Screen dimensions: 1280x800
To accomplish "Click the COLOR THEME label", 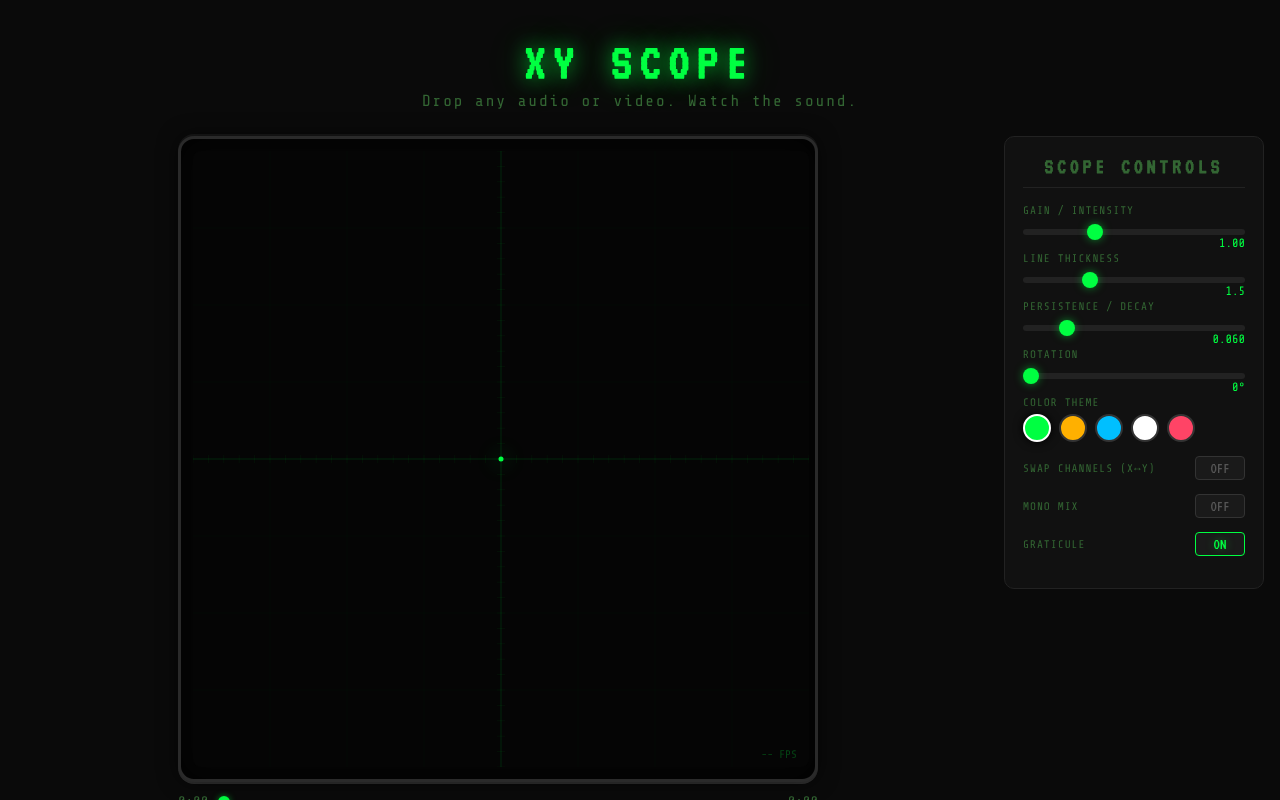I will tap(1061, 403).
